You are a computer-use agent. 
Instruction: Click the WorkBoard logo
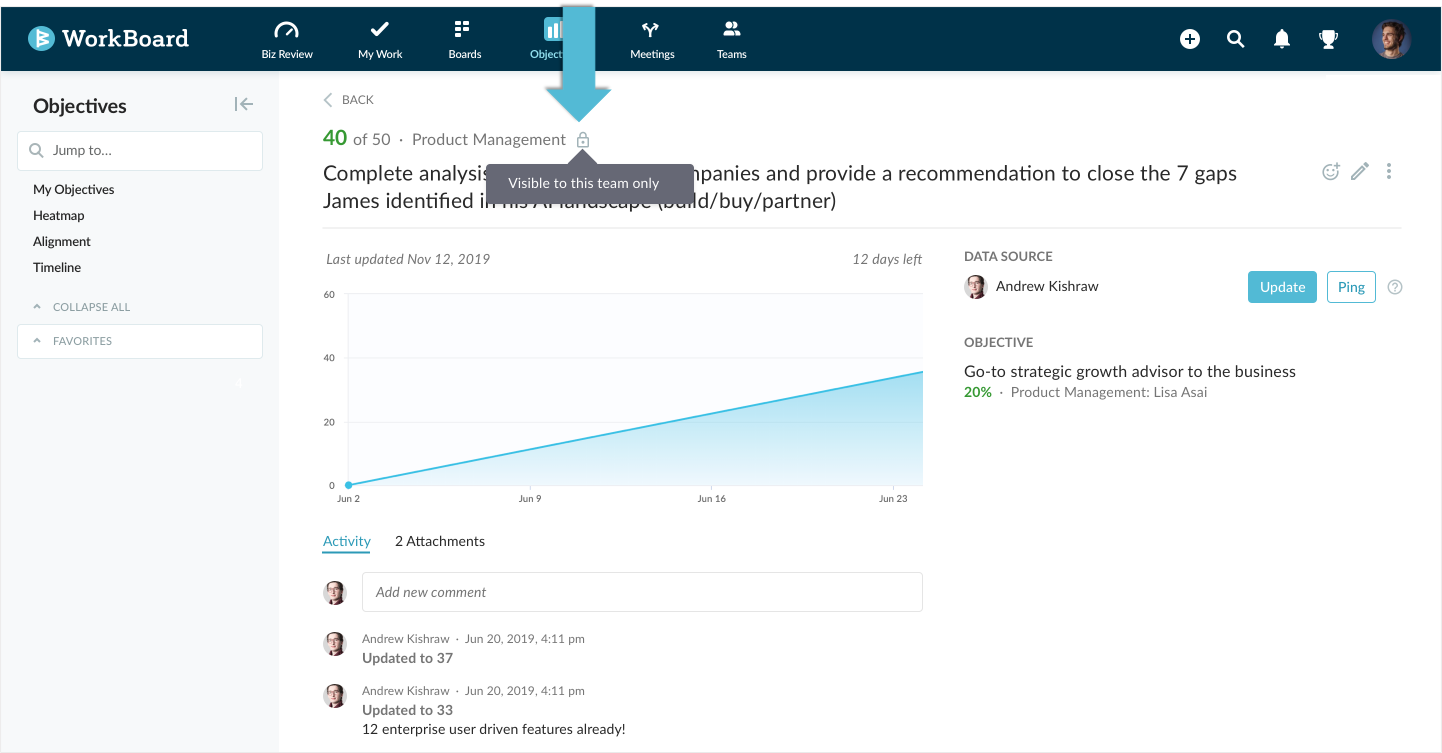(x=108, y=38)
